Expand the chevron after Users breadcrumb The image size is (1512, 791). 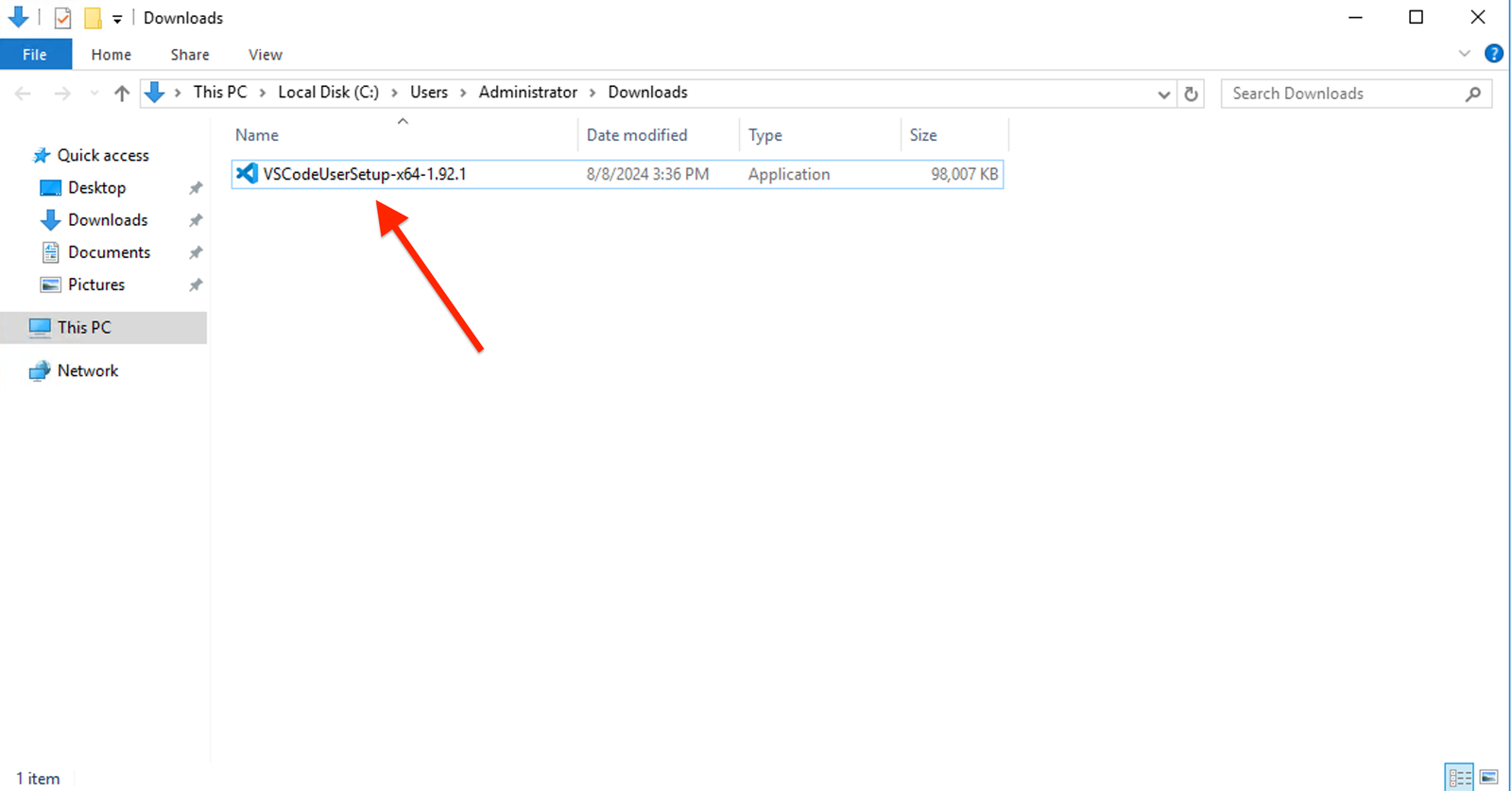(463, 93)
